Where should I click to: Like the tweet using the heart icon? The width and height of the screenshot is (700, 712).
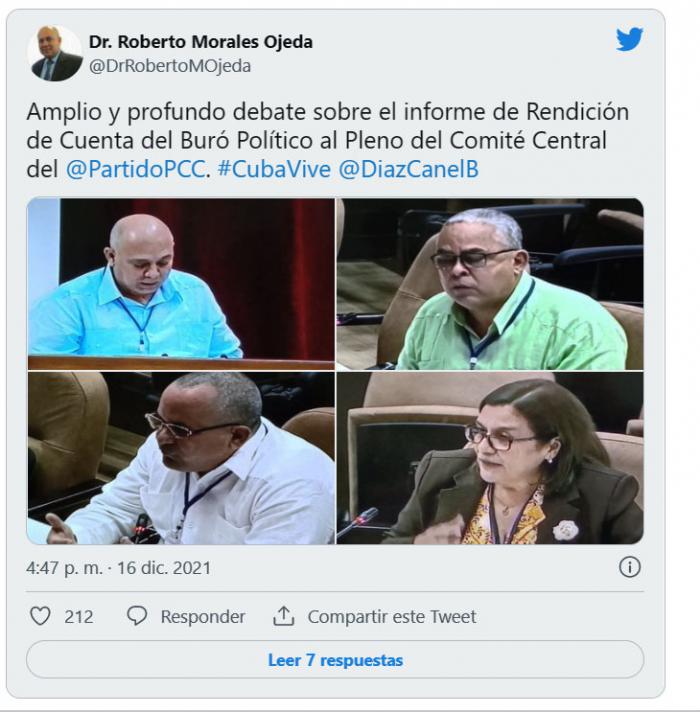[40, 616]
